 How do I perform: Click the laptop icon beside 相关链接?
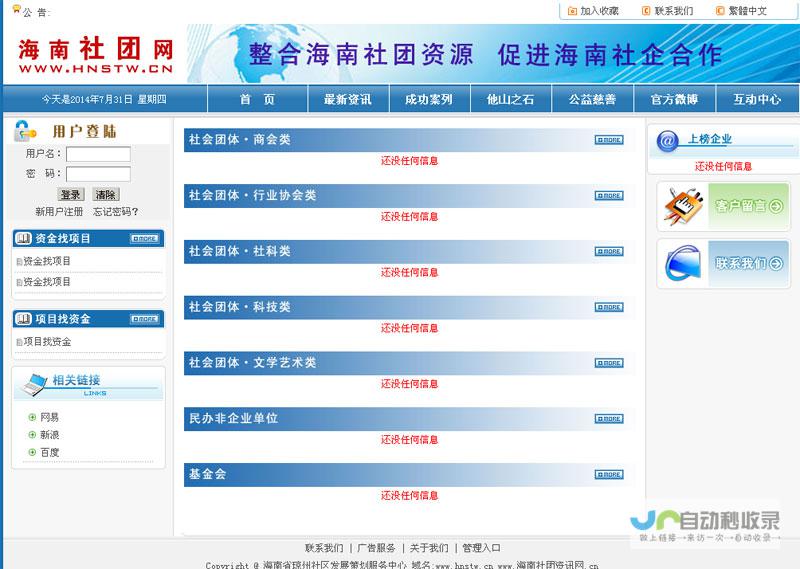click(x=35, y=385)
